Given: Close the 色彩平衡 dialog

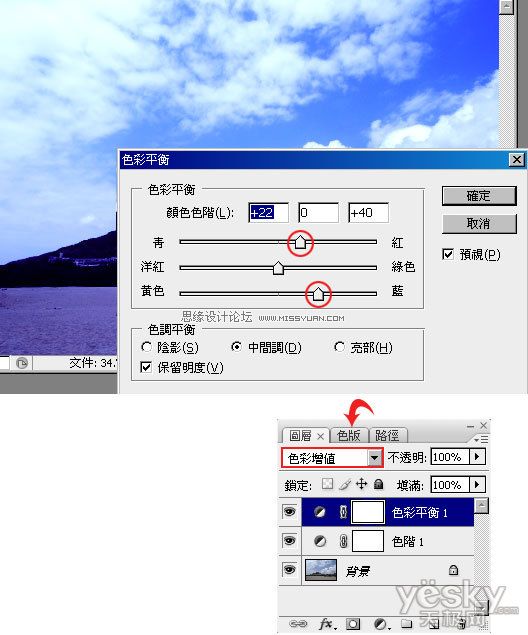Looking at the screenshot, I should [x=517, y=160].
